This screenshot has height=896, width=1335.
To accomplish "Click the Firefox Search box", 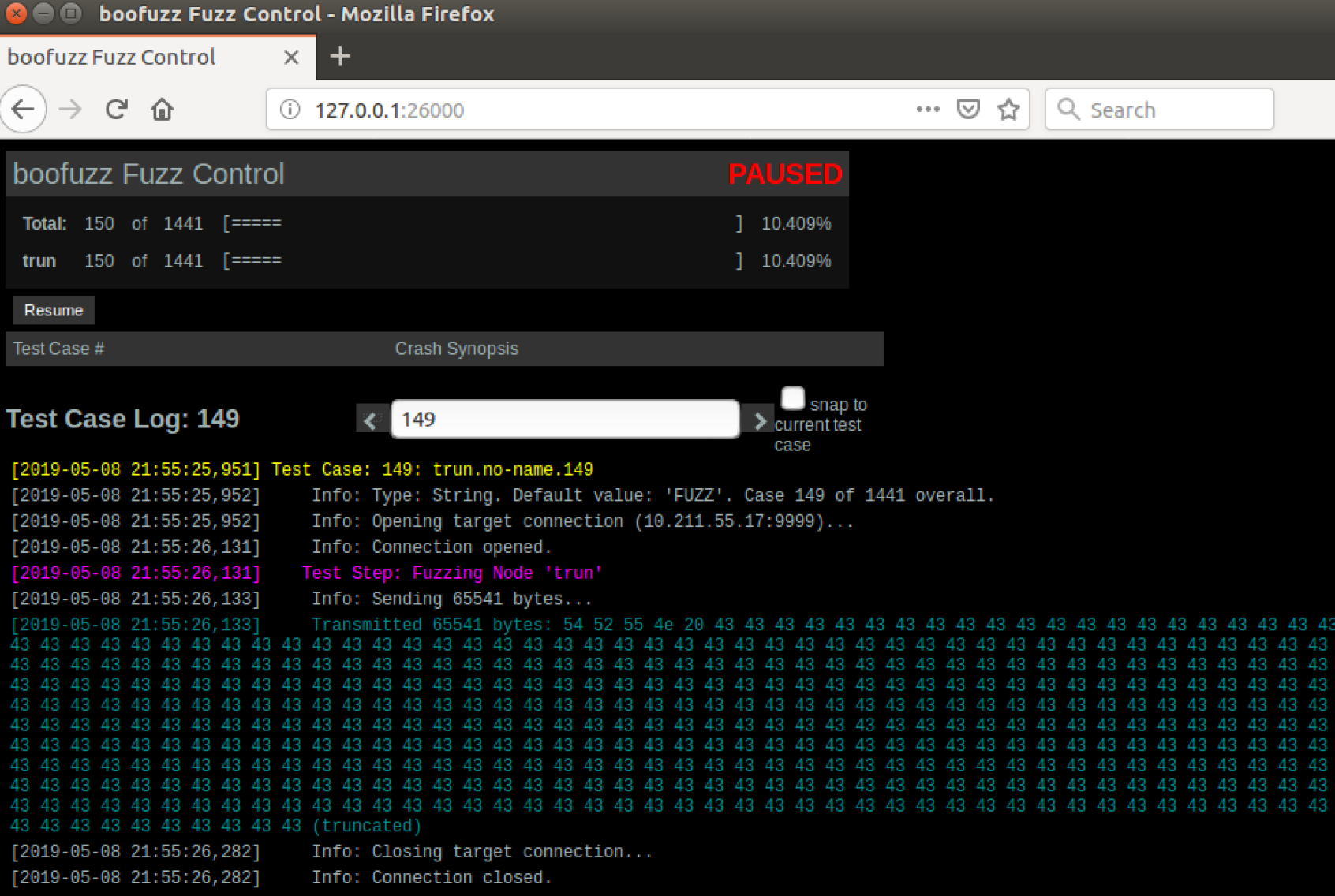I will pos(1159,109).
